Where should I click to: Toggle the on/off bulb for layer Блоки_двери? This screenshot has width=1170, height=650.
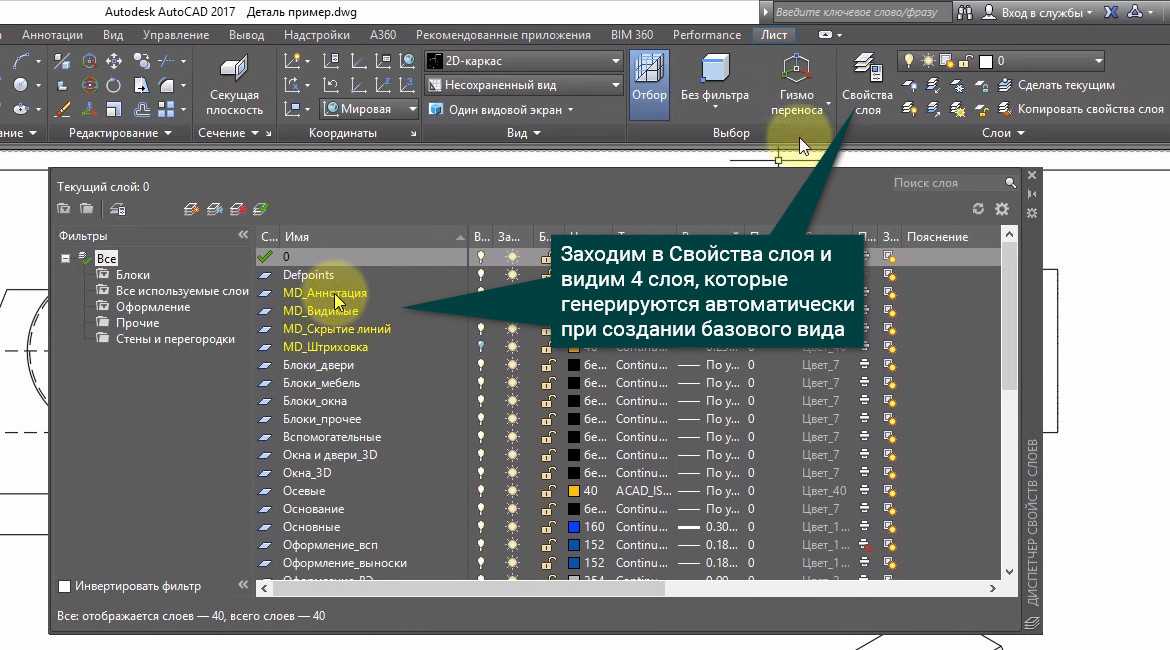(481, 365)
